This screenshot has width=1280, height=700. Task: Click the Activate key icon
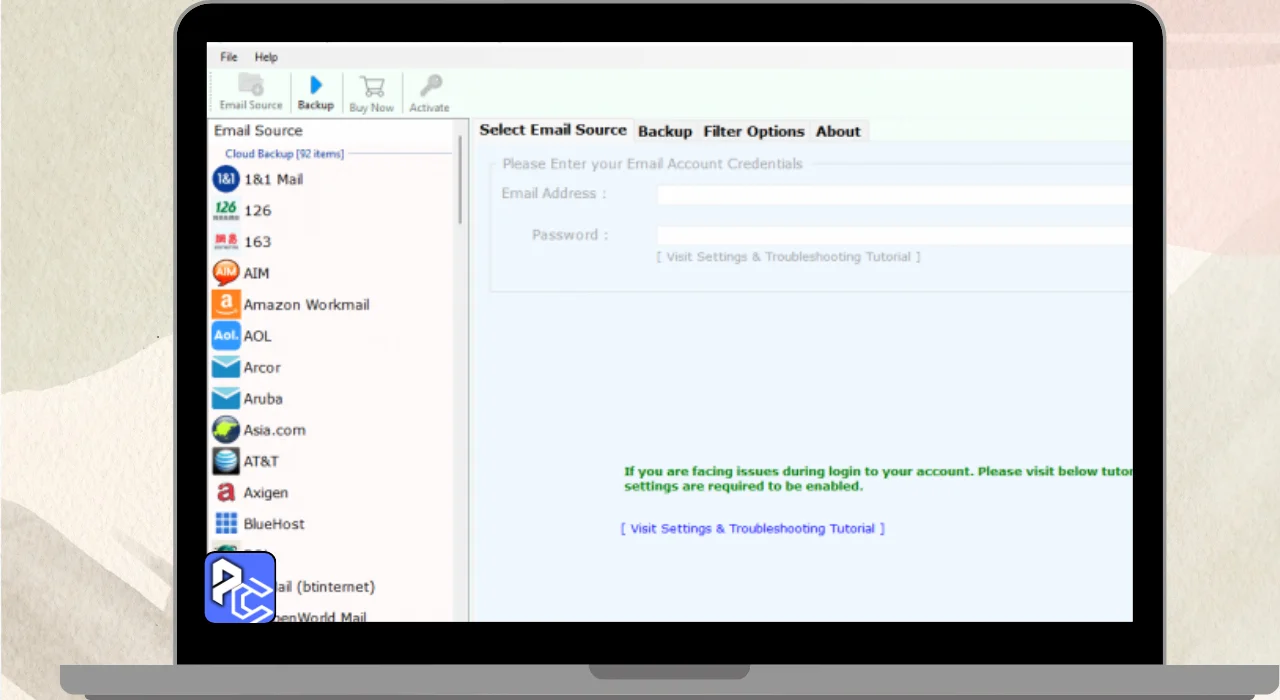[430, 86]
